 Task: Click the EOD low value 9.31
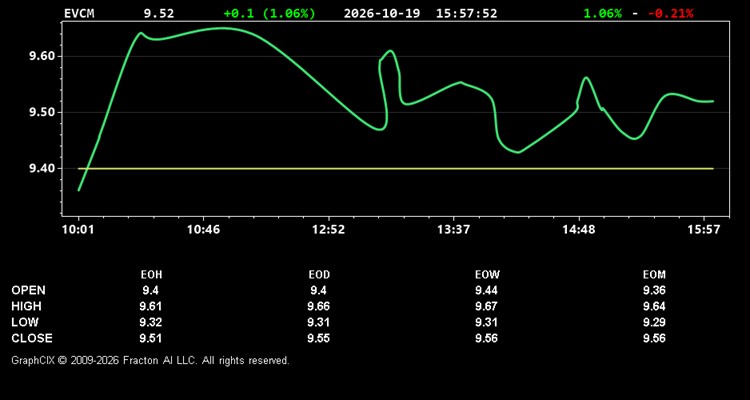319,322
